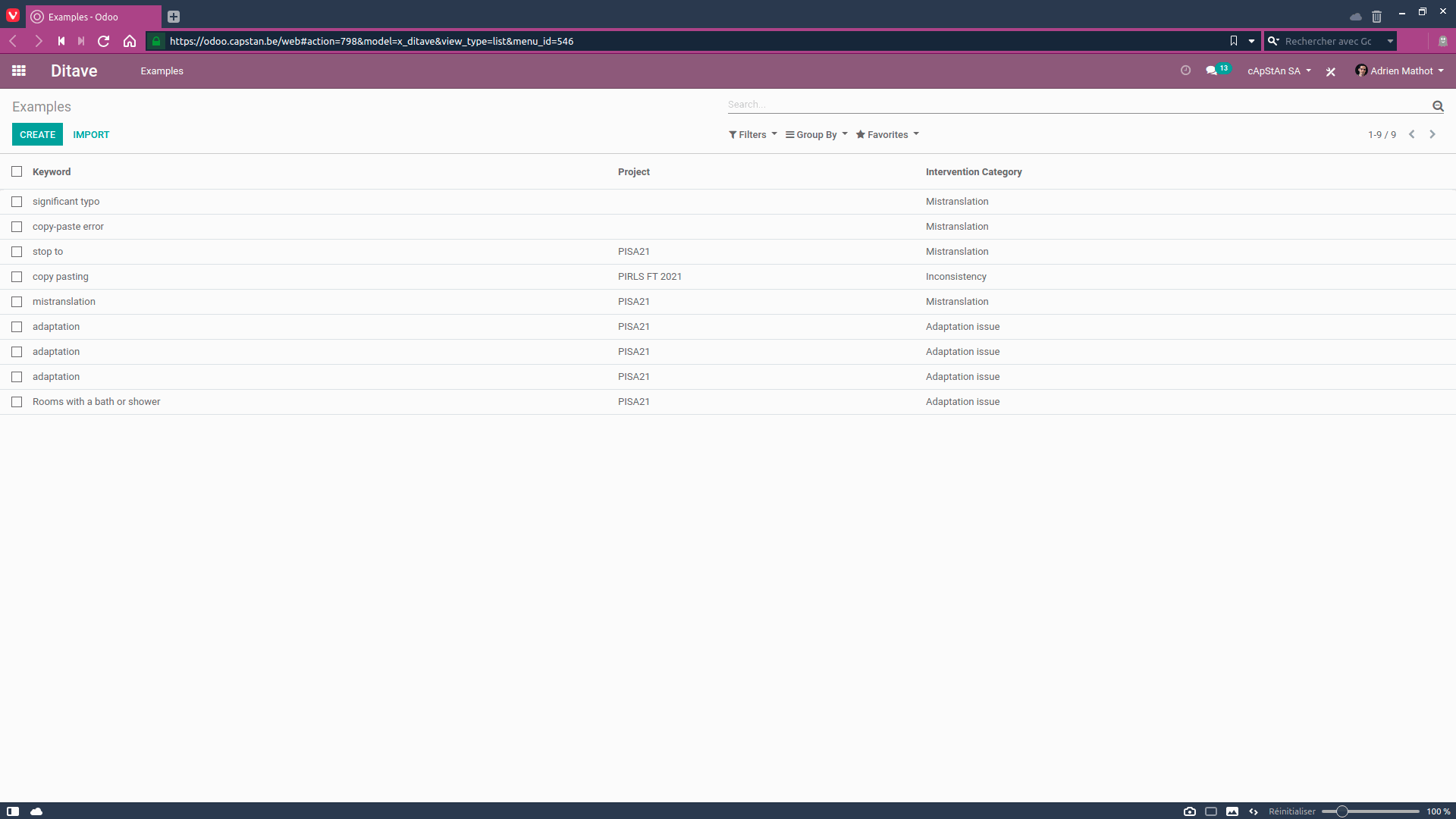Open the Filters dropdown
The height and width of the screenshot is (819, 1456).
coord(752,134)
